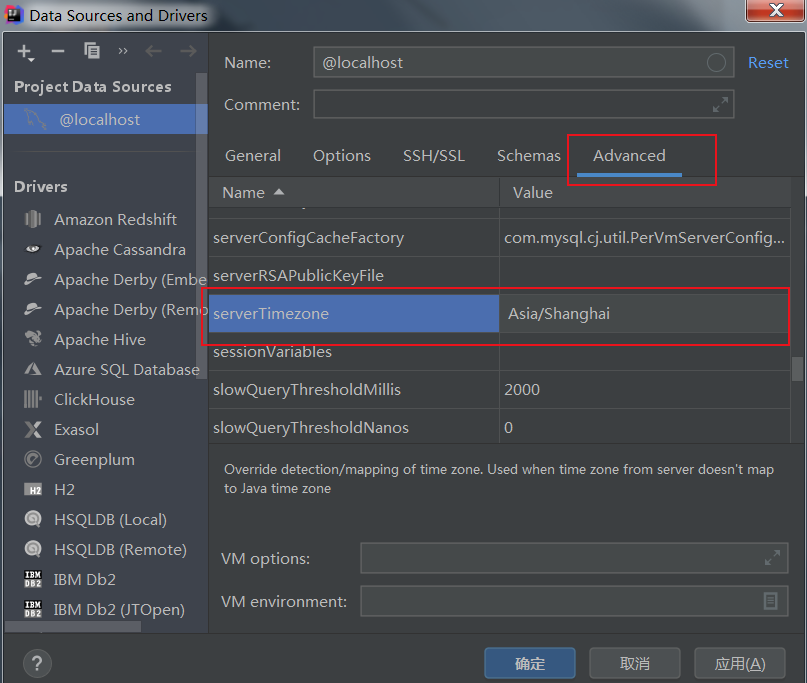Click the VM environment input field
This screenshot has width=807, height=683.
click(x=574, y=601)
